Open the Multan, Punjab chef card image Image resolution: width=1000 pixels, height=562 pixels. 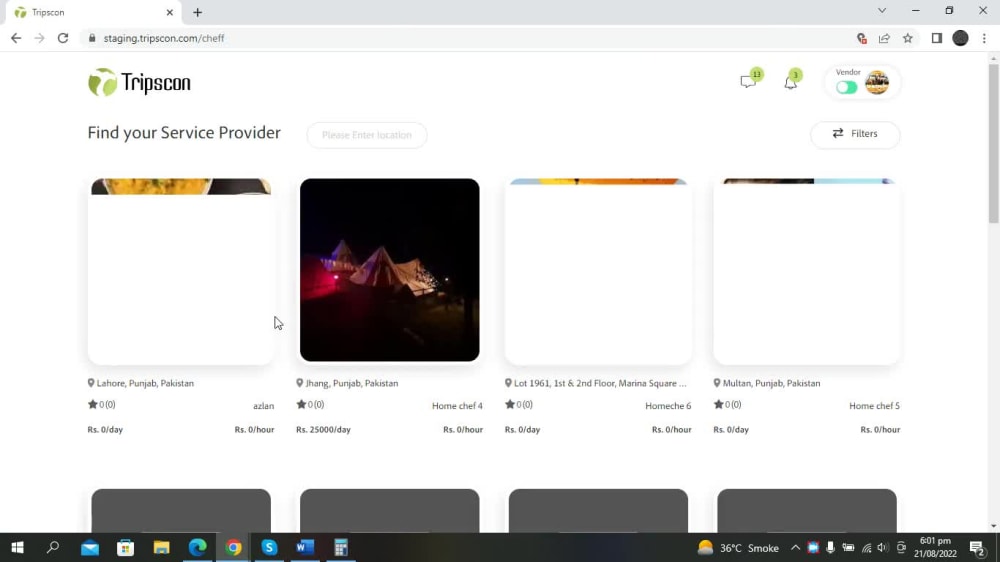click(x=807, y=271)
